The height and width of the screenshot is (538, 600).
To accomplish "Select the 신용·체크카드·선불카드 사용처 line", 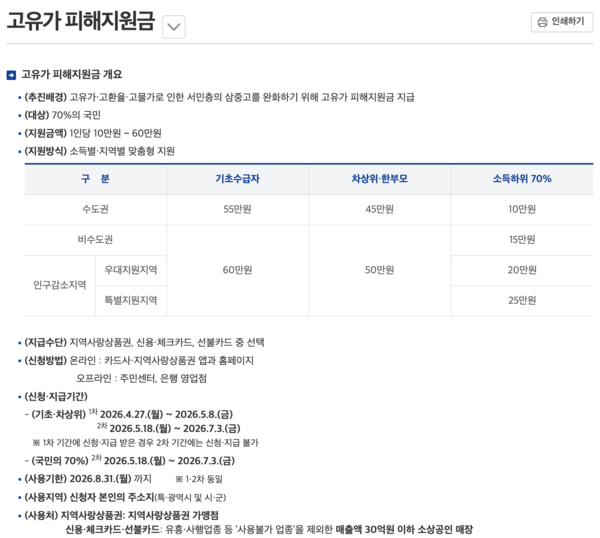I will point(269,530).
